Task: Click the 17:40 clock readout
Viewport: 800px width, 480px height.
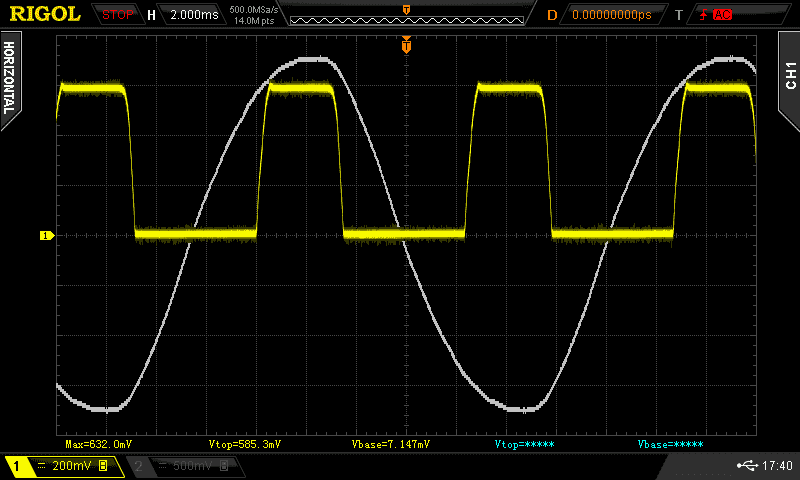Action: pos(777,465)
